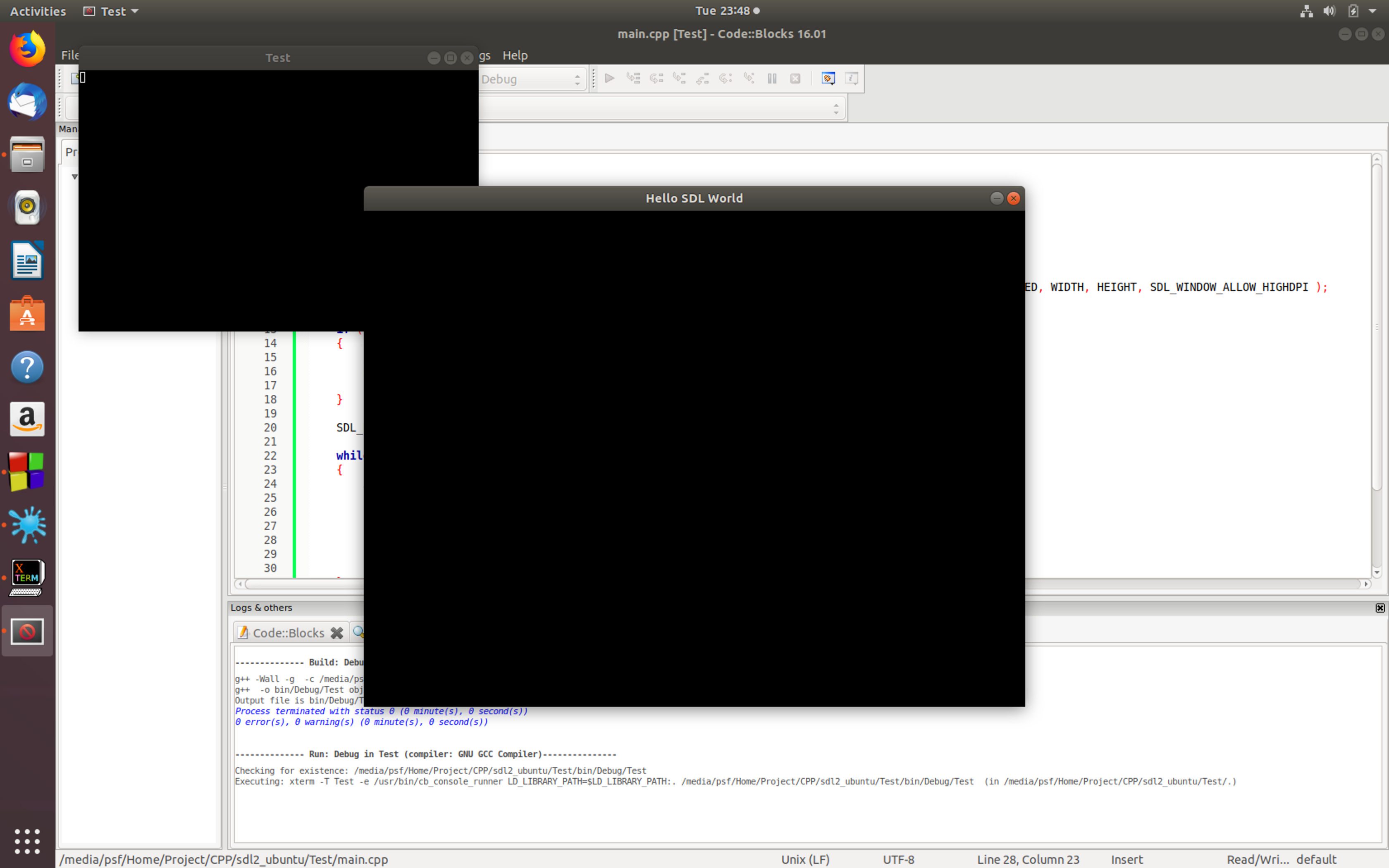The width and height of the screenshot is (1389, 868).
Task: Click the Code::Blocks log tab icon
Action: click(243, 632)
